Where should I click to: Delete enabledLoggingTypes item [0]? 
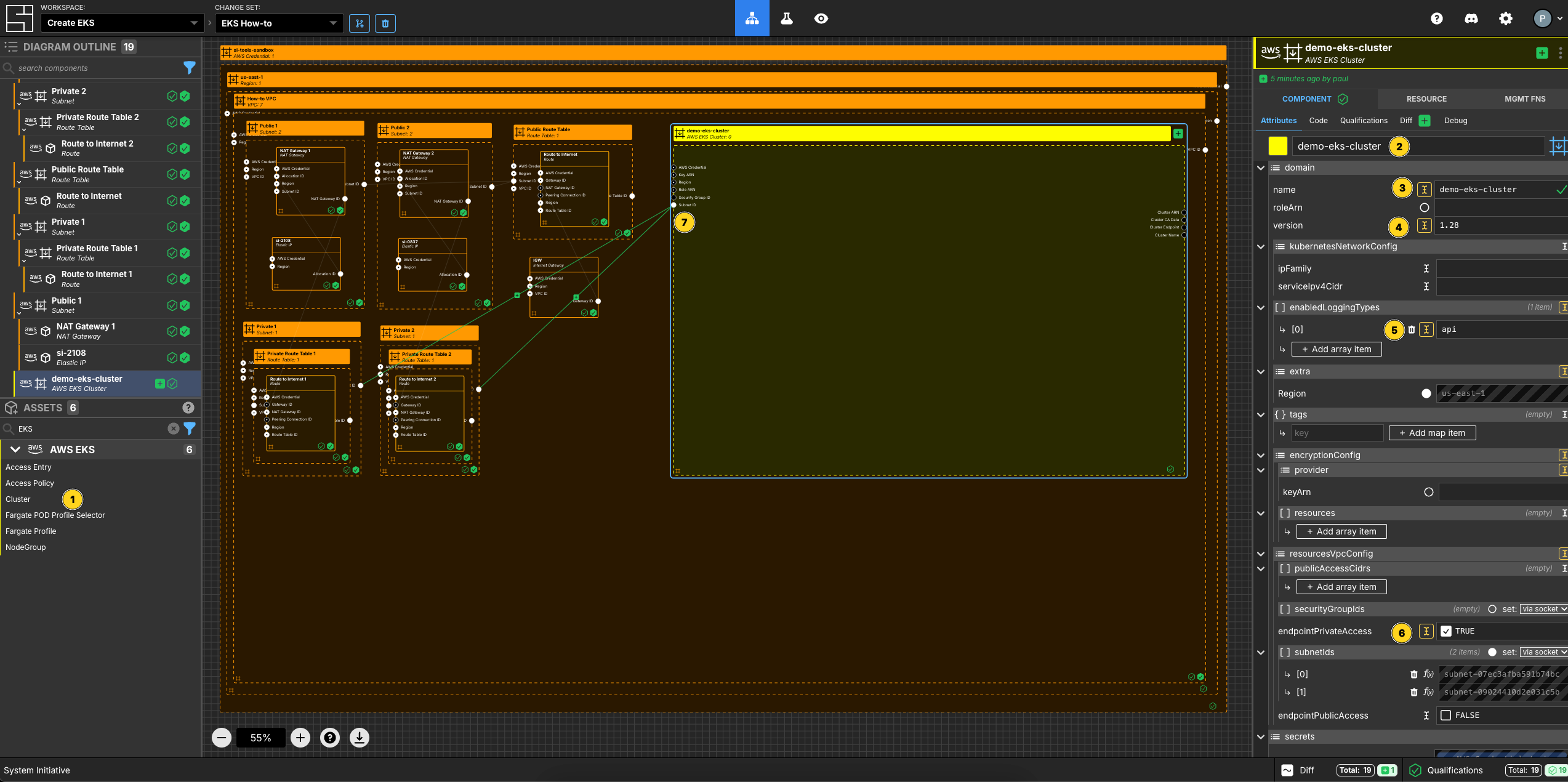point(1412,329)
